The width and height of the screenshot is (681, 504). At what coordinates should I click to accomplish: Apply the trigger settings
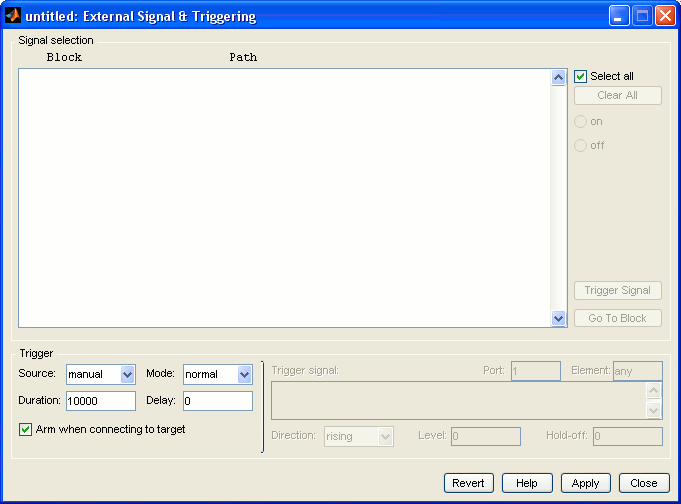click(585, 483)
